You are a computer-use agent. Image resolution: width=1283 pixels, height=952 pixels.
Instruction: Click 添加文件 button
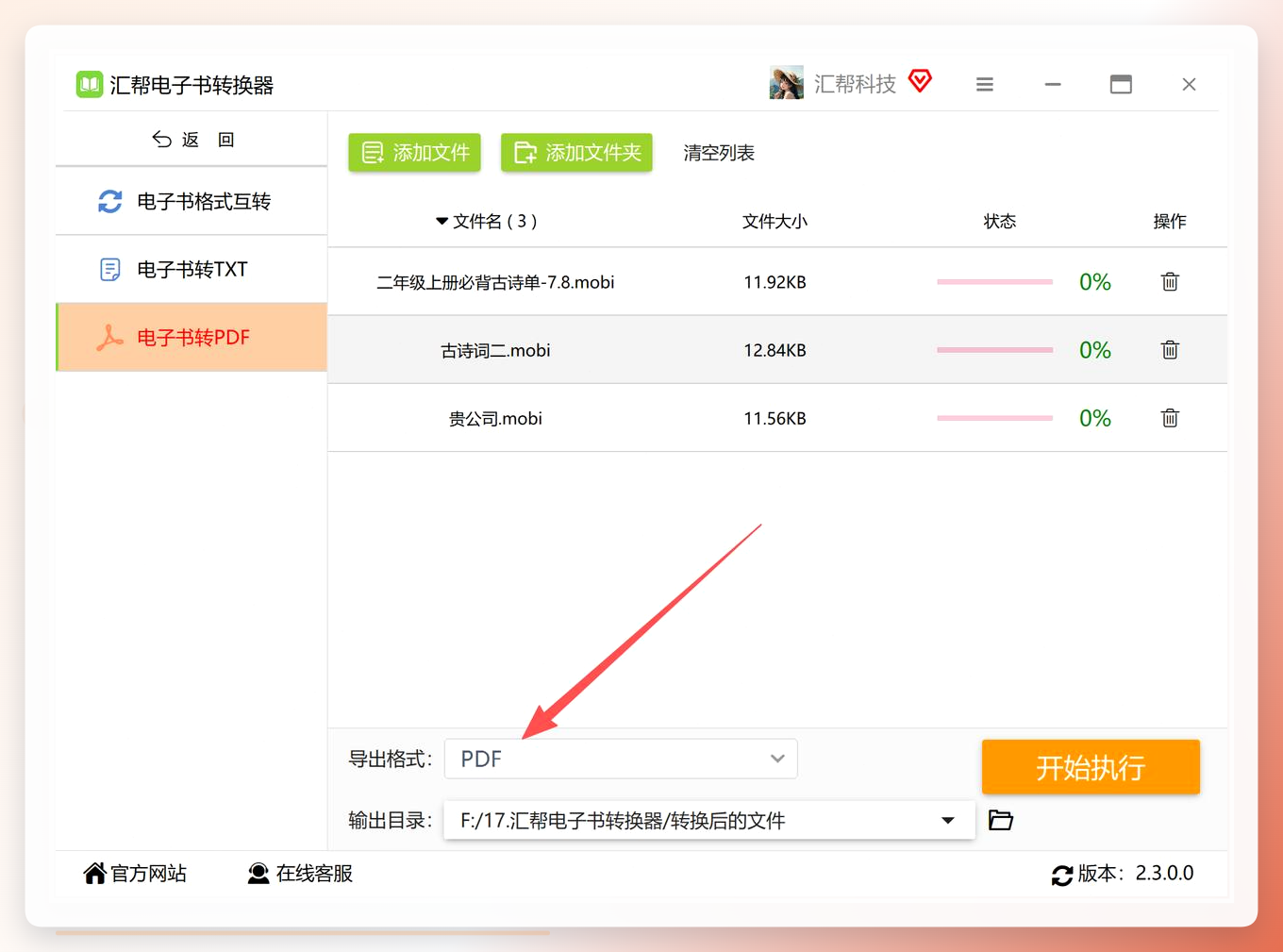(415, 153)
